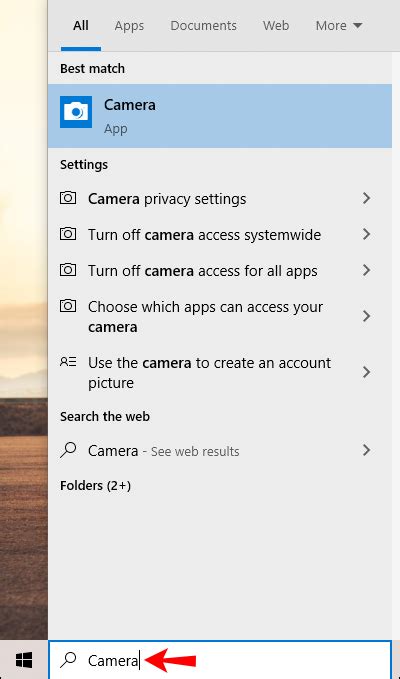Switch to the Documents tab
Screen dimensions: 400x679
pyautogui.click(x=203, y=26)
